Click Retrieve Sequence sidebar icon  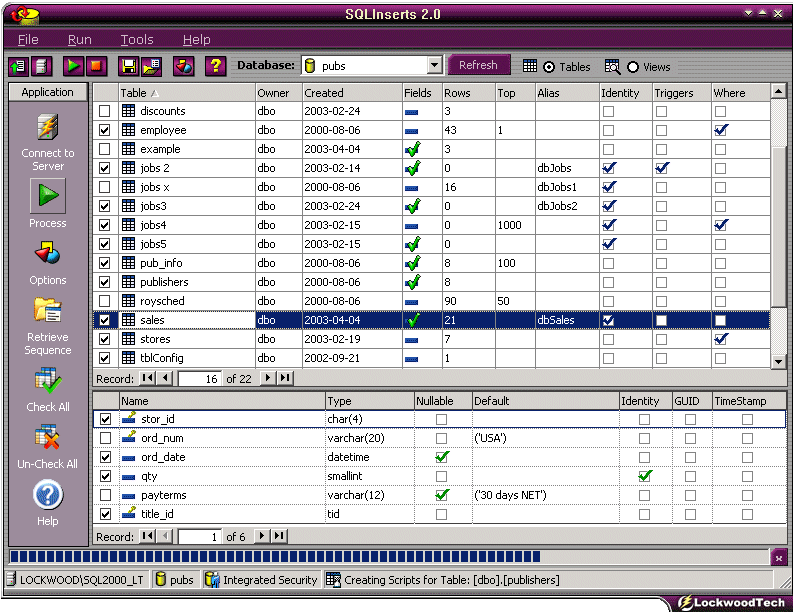pyautogui.click(x=48, y=310)
